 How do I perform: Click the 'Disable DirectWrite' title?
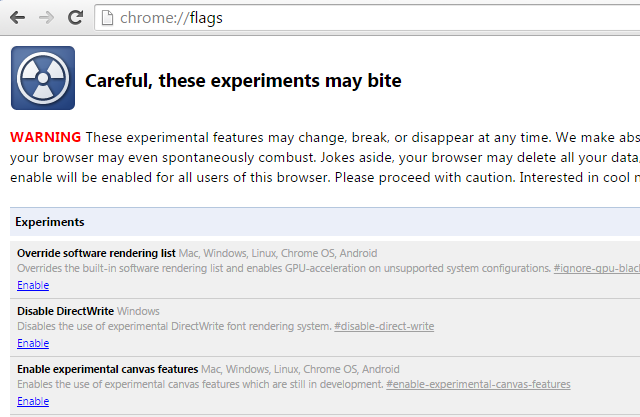(65, 311)
